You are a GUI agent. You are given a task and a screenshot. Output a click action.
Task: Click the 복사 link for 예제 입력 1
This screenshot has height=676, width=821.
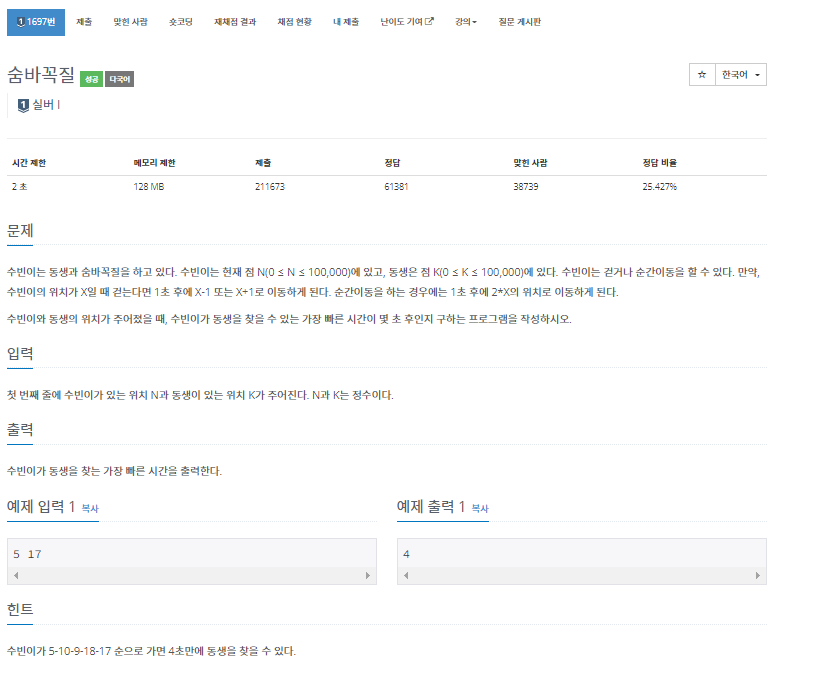90,508
